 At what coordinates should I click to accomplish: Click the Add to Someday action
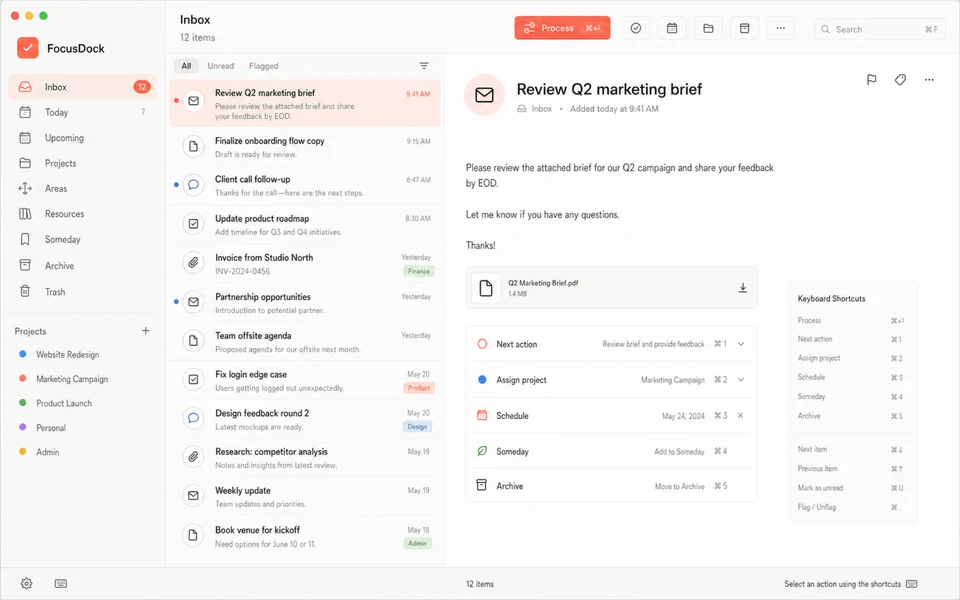679,451
